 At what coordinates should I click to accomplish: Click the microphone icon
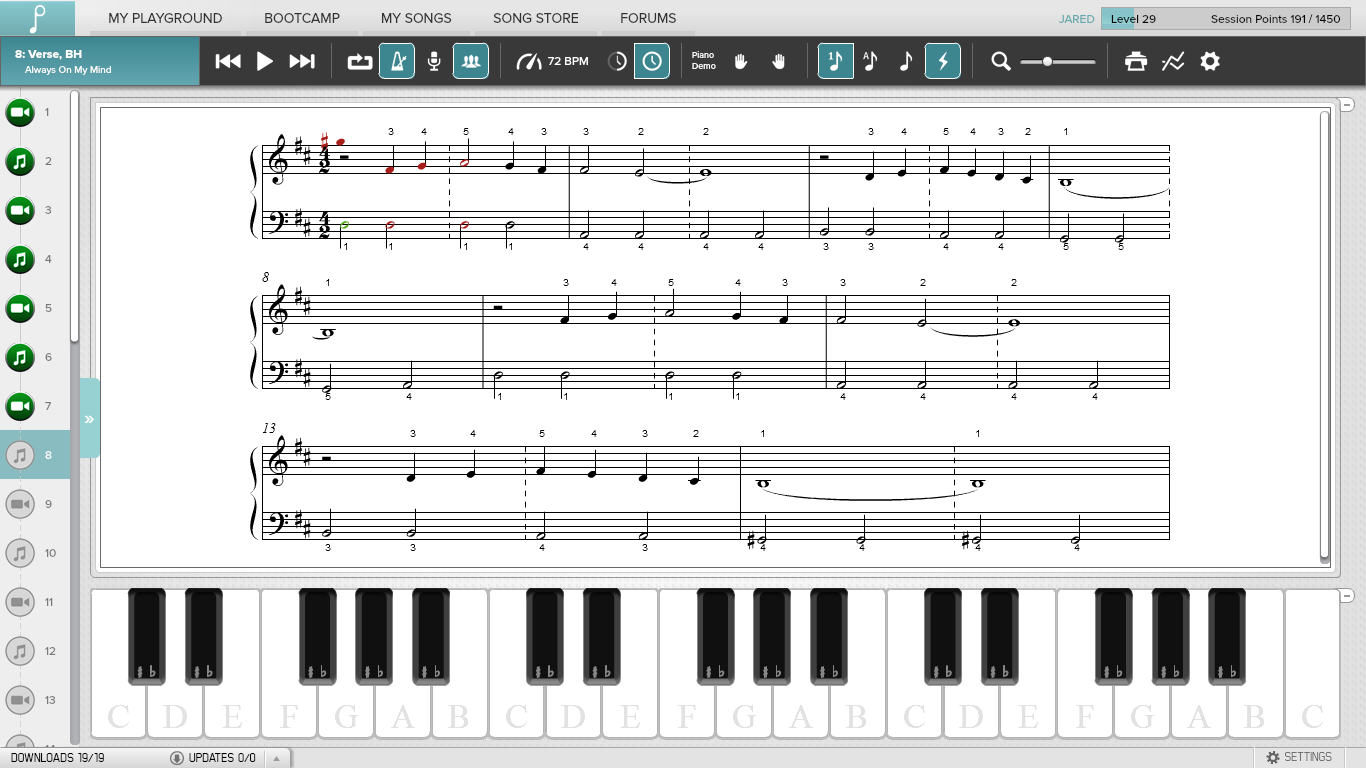point(434,61)
